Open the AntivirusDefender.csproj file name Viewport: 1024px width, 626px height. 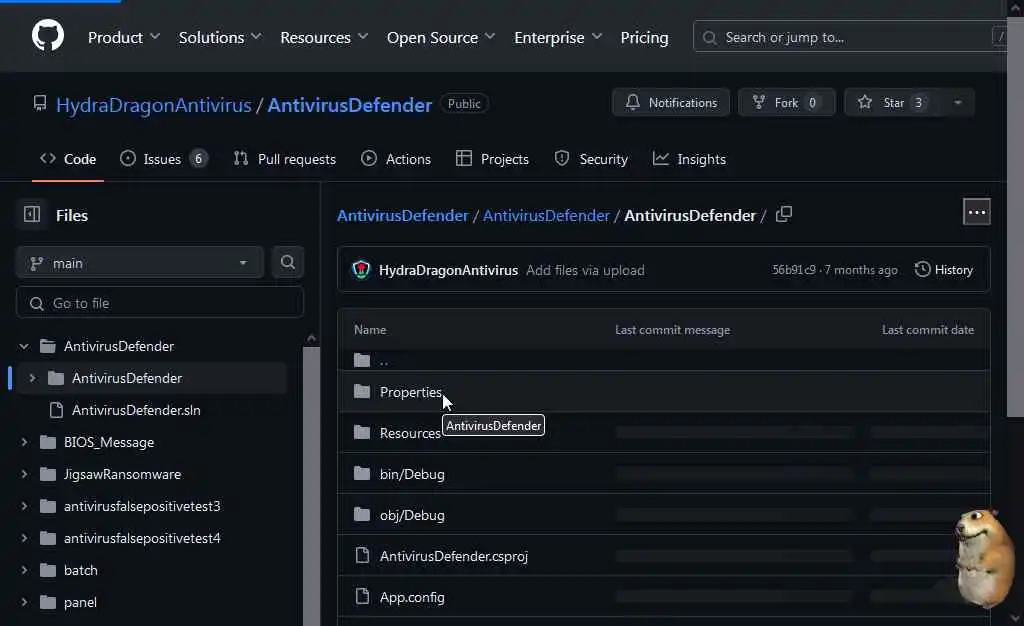(454, 556)
